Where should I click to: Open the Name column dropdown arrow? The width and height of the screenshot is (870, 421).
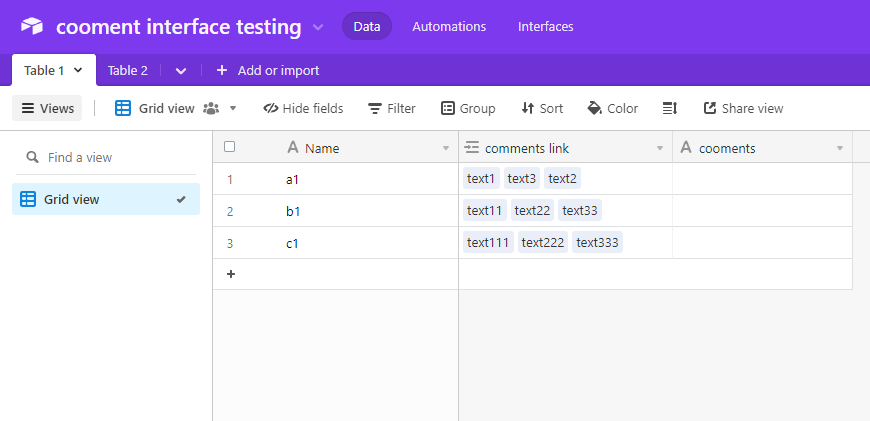tap(446, 148)
